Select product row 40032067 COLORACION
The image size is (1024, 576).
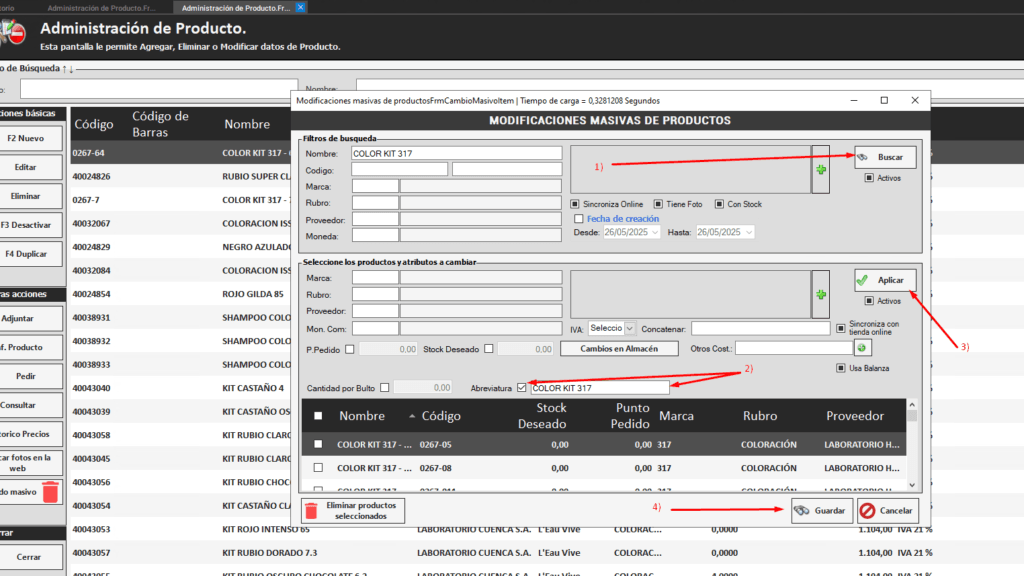181,223
